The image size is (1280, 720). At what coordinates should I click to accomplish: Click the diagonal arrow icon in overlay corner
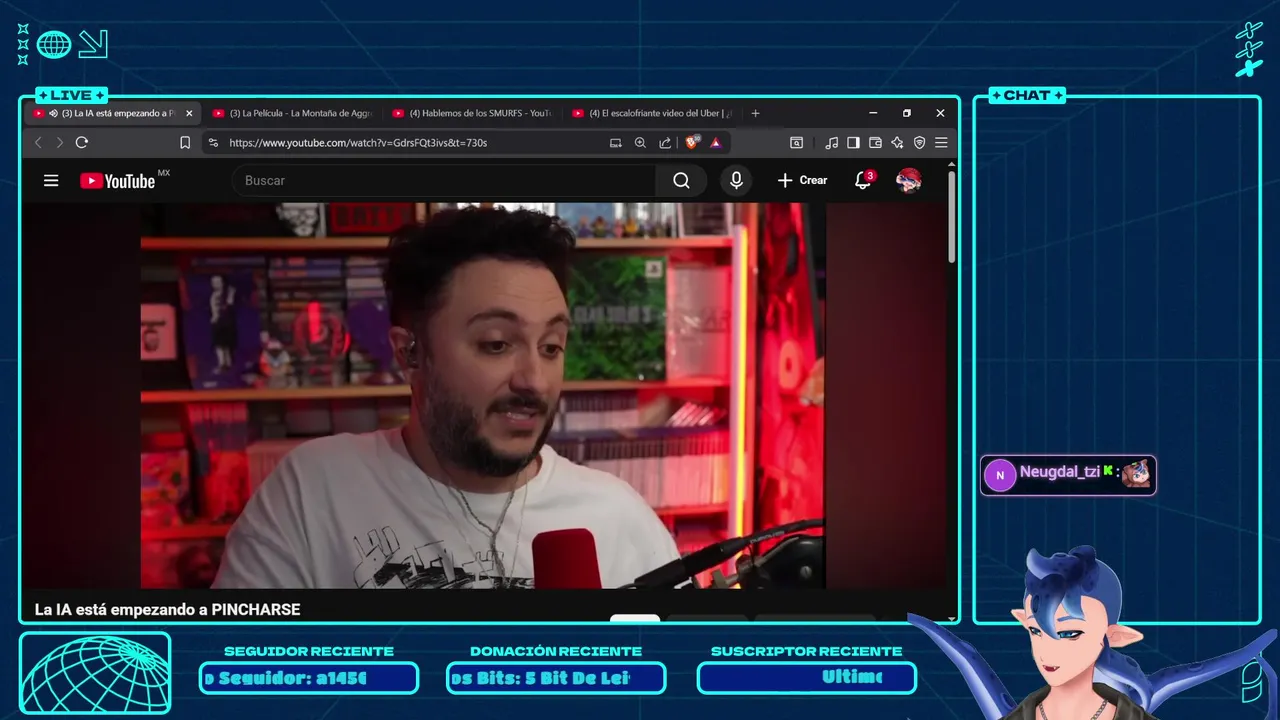93,44
